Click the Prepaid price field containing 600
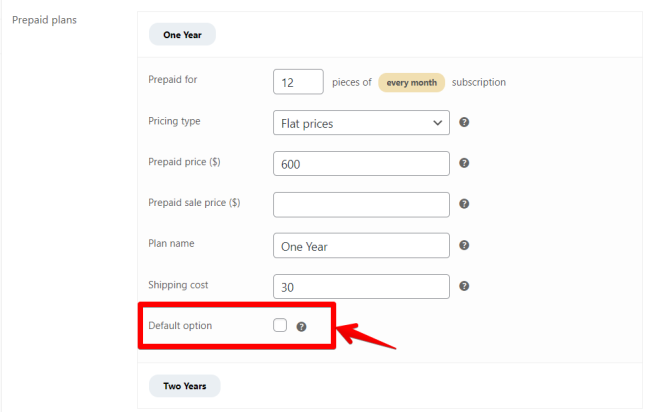649x412 pixels. pos(360,164)
